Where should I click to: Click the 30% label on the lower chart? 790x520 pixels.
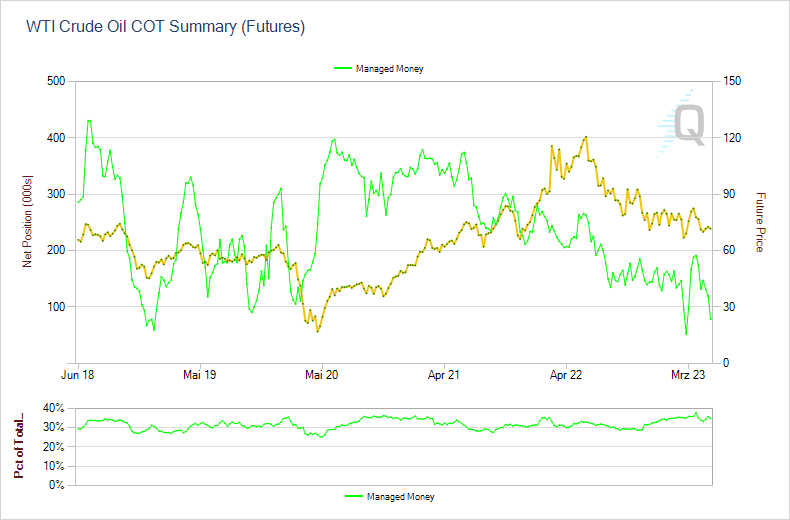(x=54, y=427)
